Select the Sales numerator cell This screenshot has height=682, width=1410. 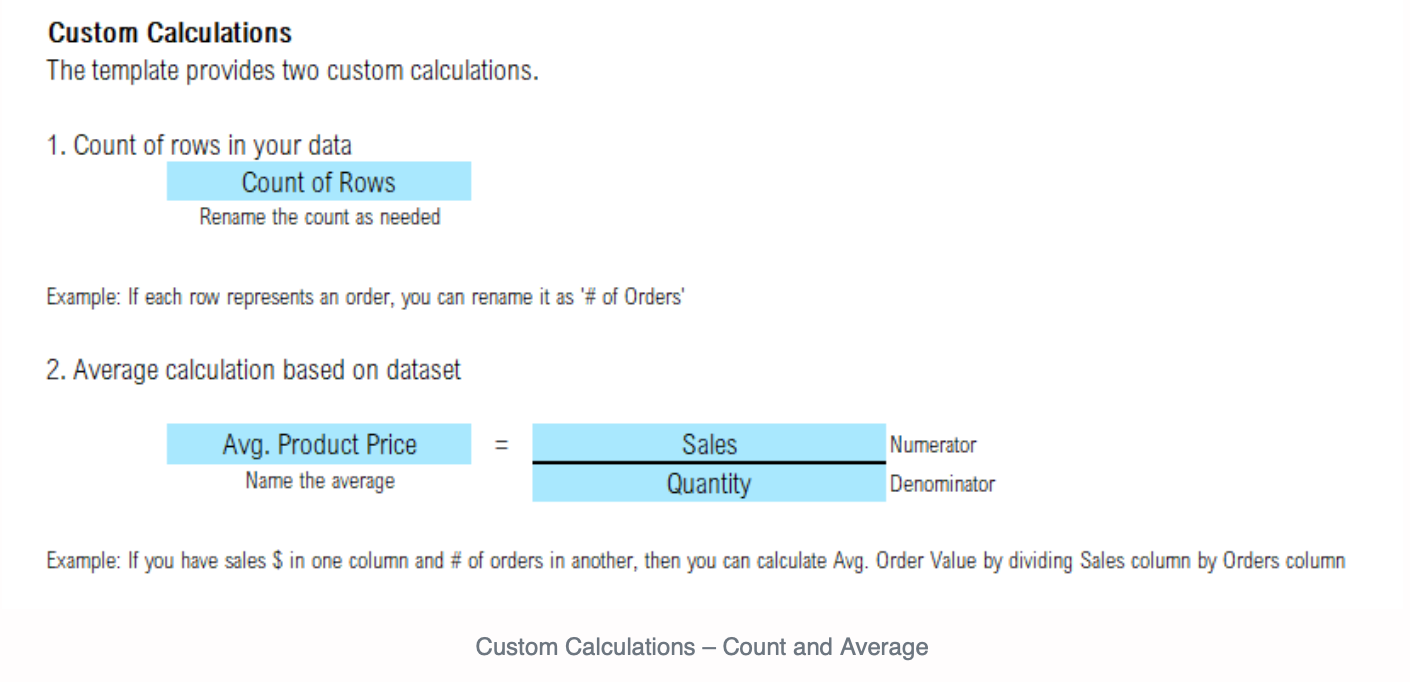[x=709, y=443]
